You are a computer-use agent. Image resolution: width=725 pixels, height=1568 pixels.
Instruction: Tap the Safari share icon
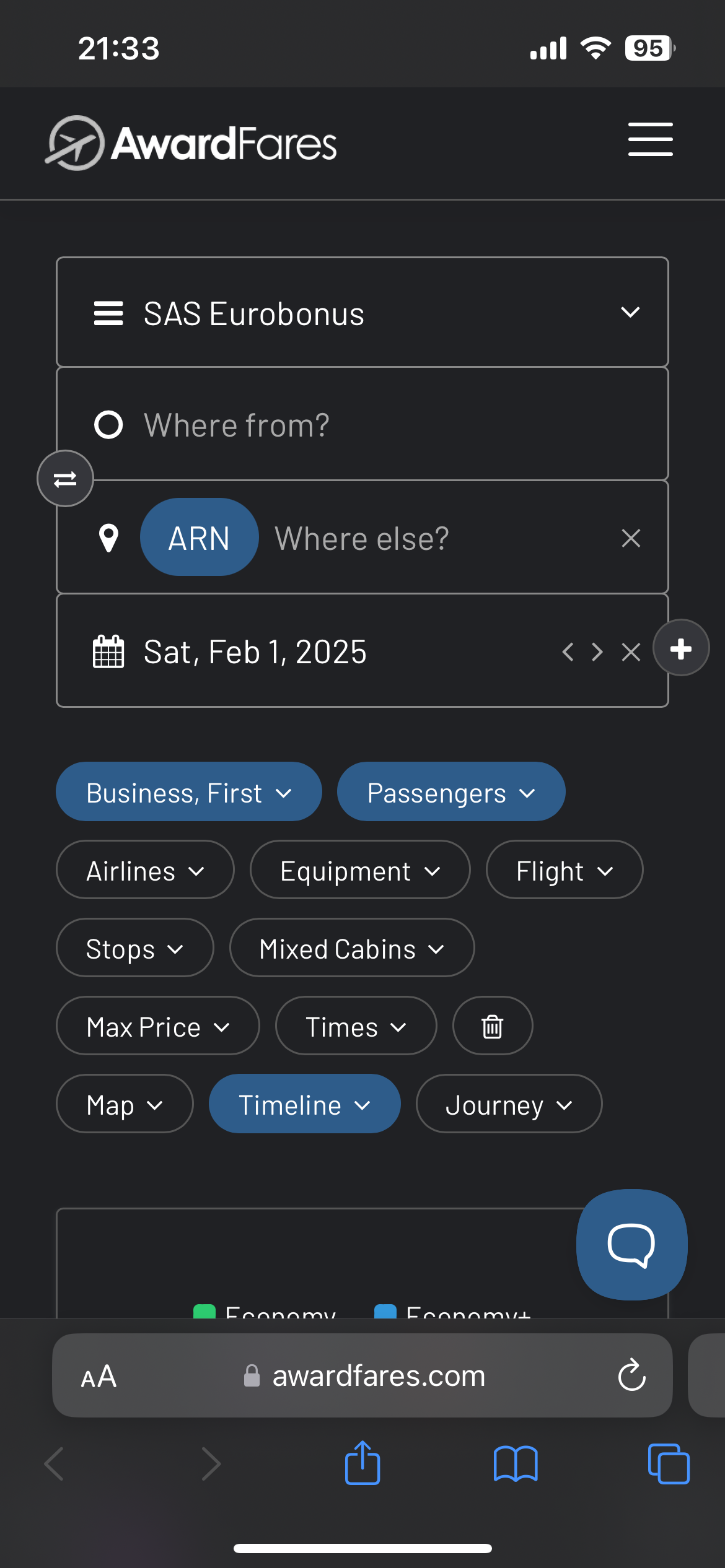pos(362,1463)
